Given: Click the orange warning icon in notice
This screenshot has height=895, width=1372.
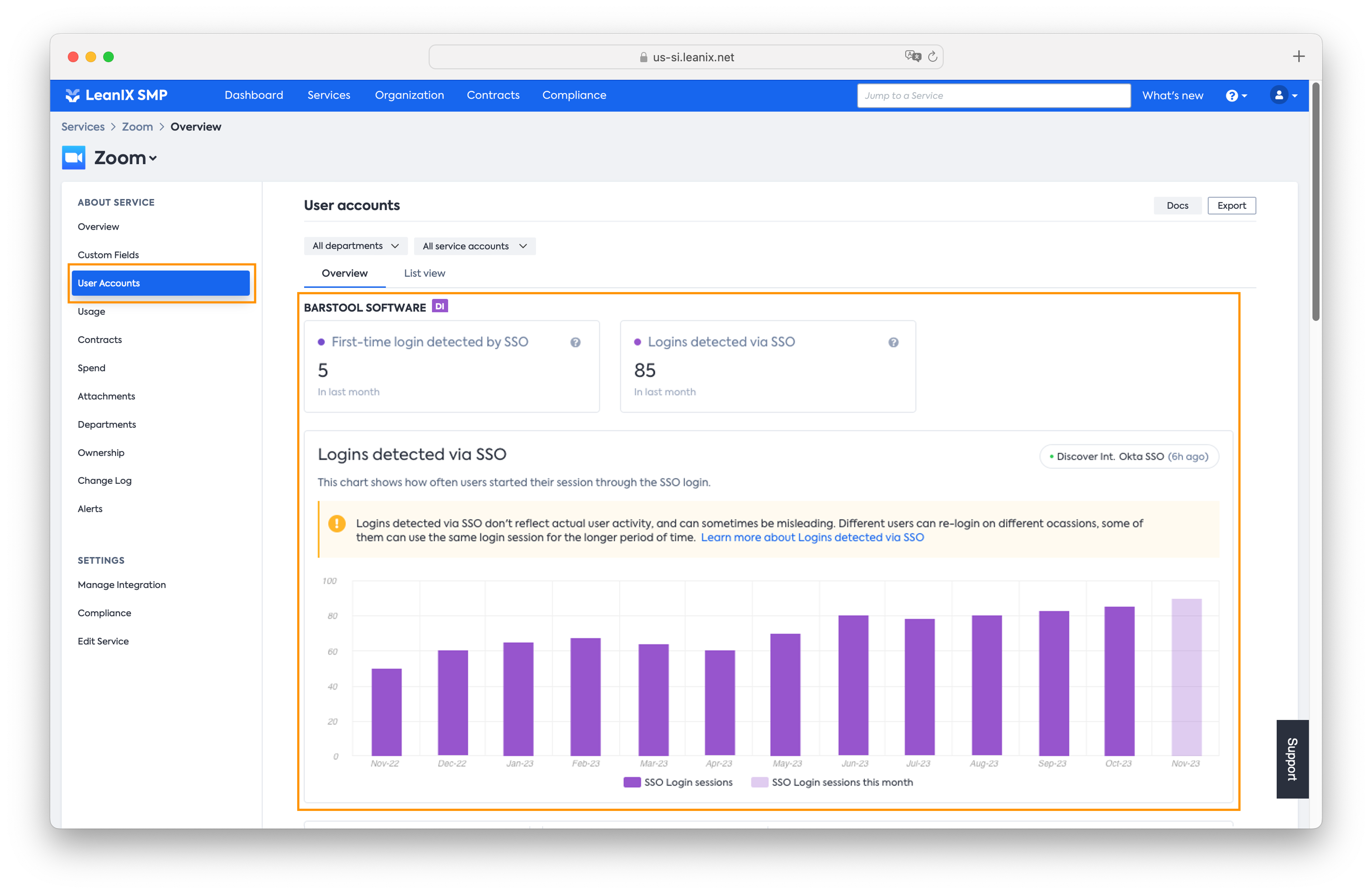Looking at the screenshot, I should pyautogui.click(x=337, y=523).
